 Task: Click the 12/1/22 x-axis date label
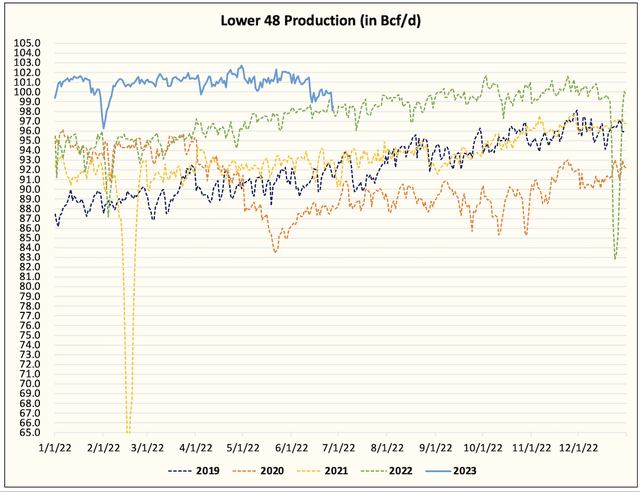coord(578,448)
